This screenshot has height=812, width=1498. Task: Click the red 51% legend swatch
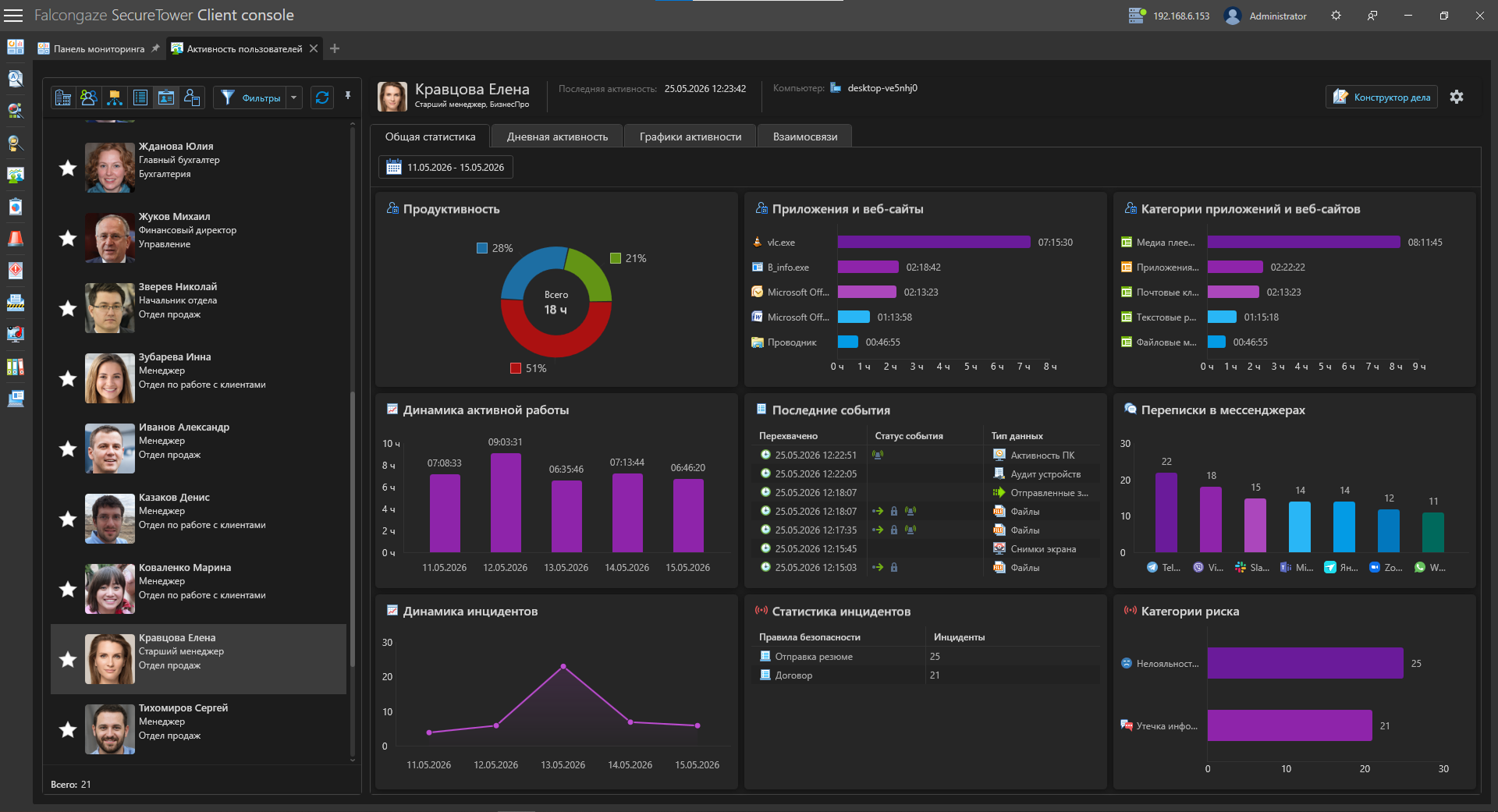[x=516, y=368]
